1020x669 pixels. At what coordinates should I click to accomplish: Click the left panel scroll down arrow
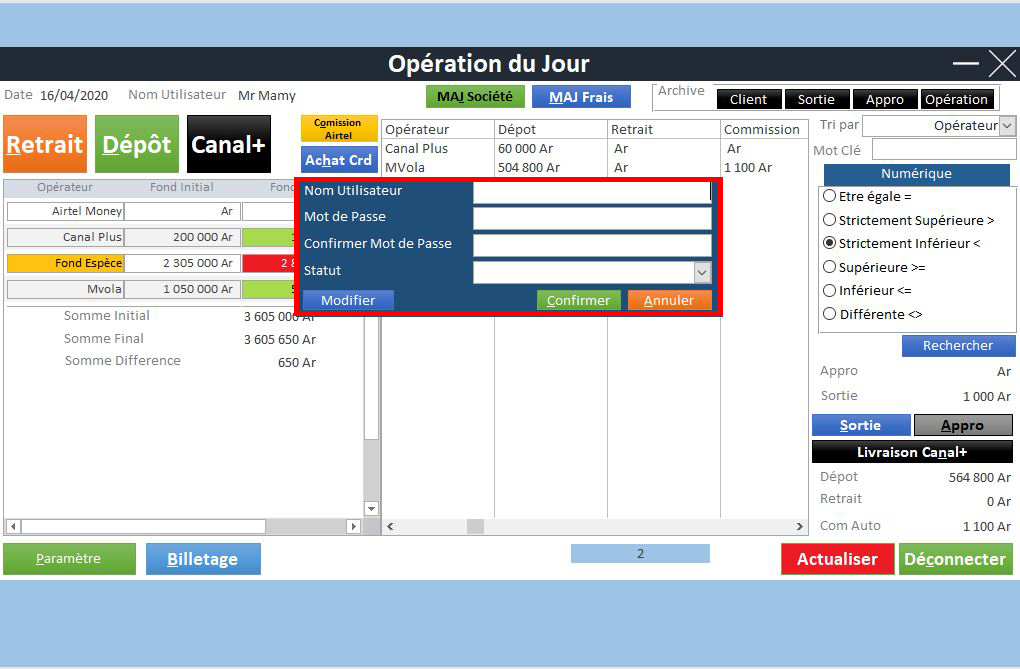371,508
